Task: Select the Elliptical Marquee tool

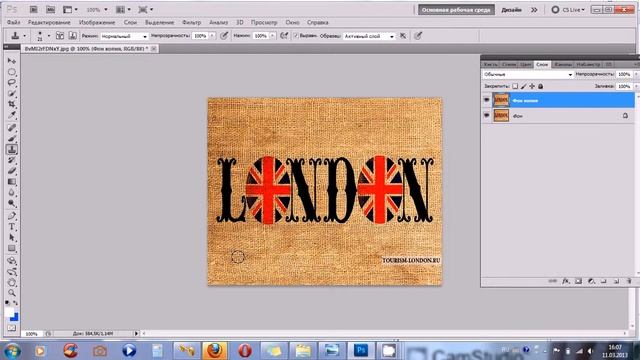Action: click(x=11, y=72)
